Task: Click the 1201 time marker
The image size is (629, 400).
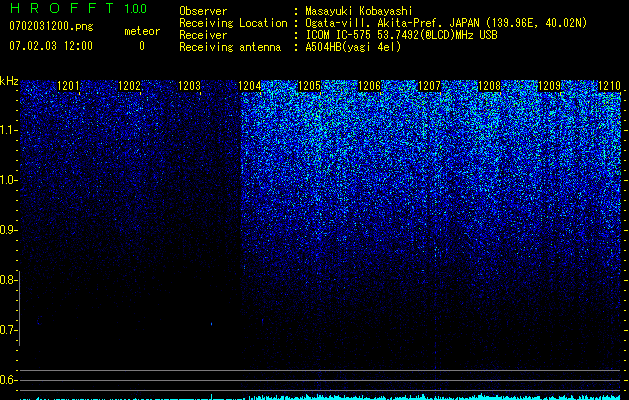Action: (x=69, y=86)
